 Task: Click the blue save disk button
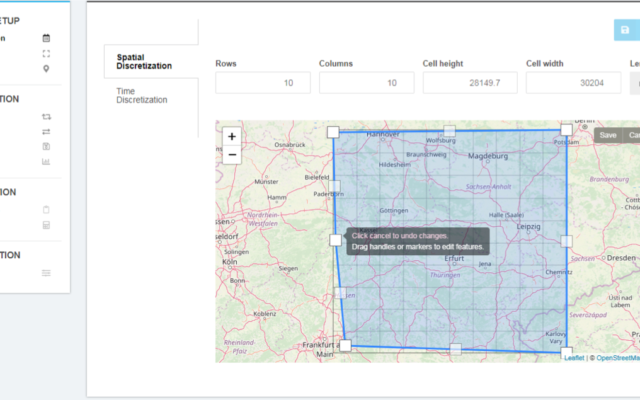click(627, 30)
